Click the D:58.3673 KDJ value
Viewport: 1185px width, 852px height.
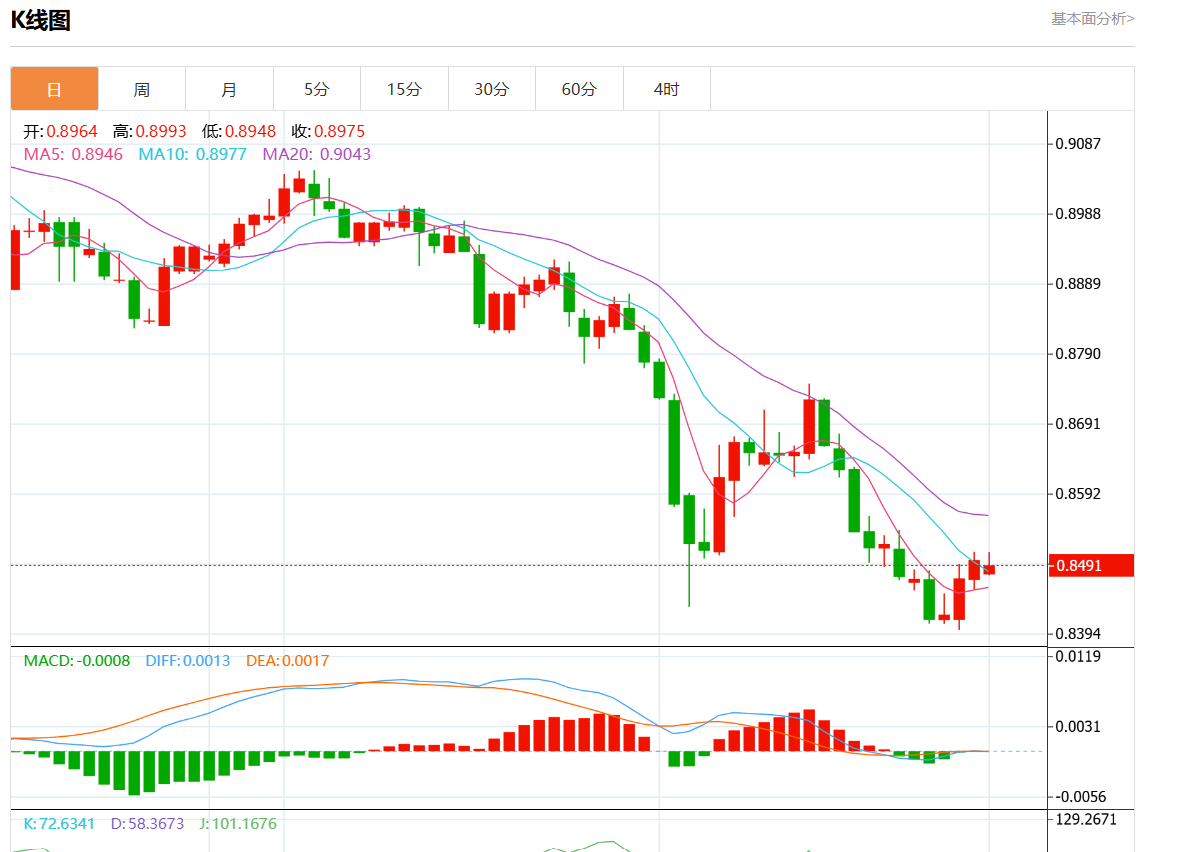[x=147, y=824]
